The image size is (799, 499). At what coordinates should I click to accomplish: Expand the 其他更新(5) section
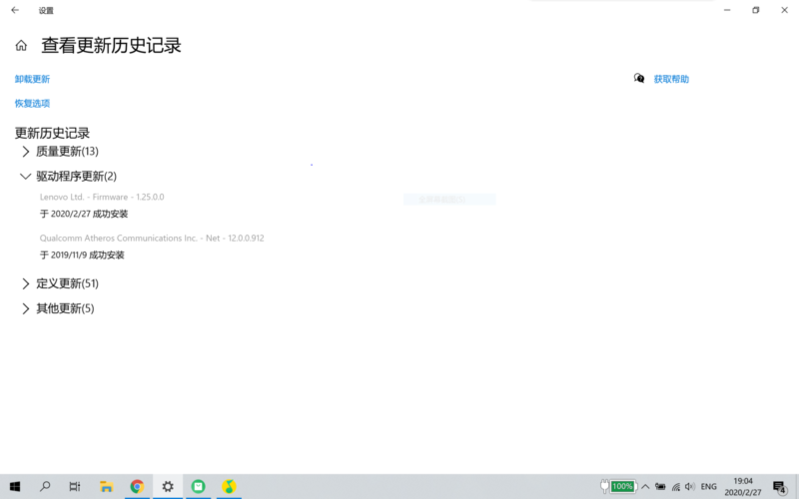coord(26,309)
